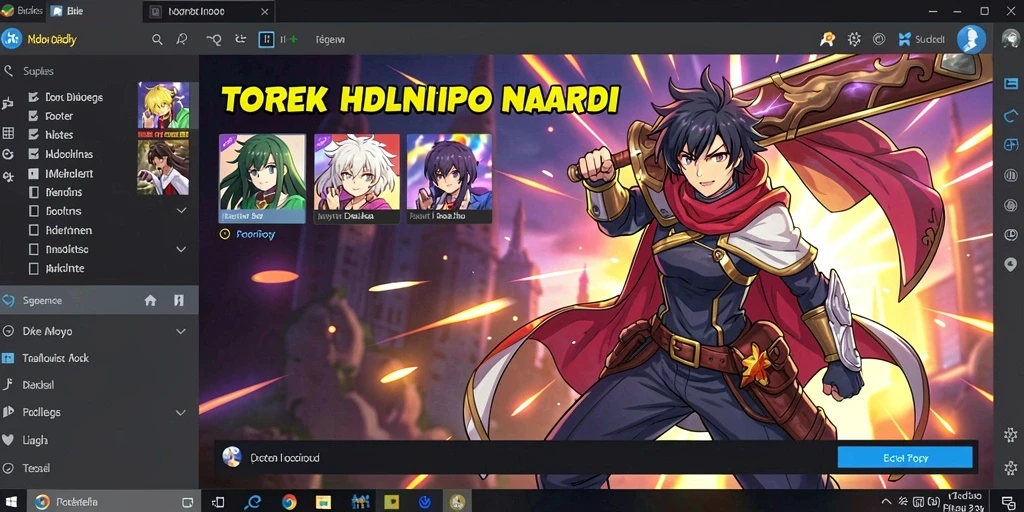Click the upper gear icon in right sidebar
The width and height of the screenshot is (1024, 512).
pos(1010,436)
